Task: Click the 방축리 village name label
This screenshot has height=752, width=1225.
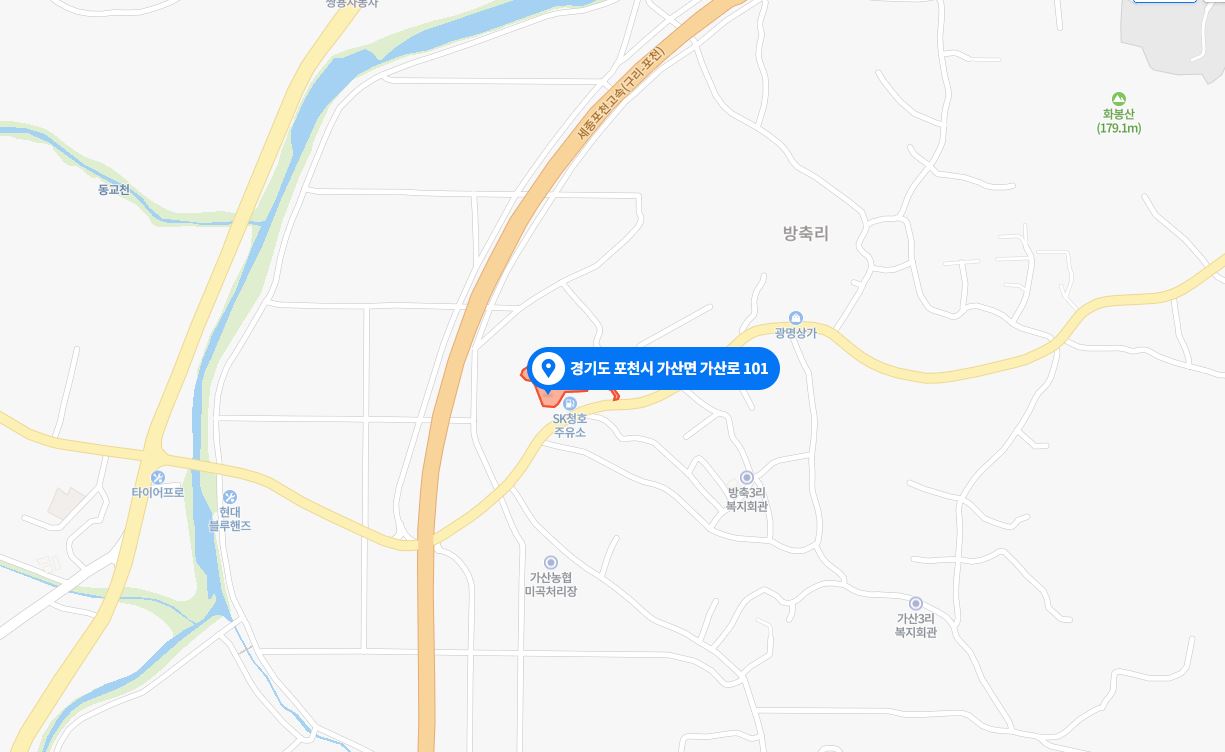Action: point(806,233)
